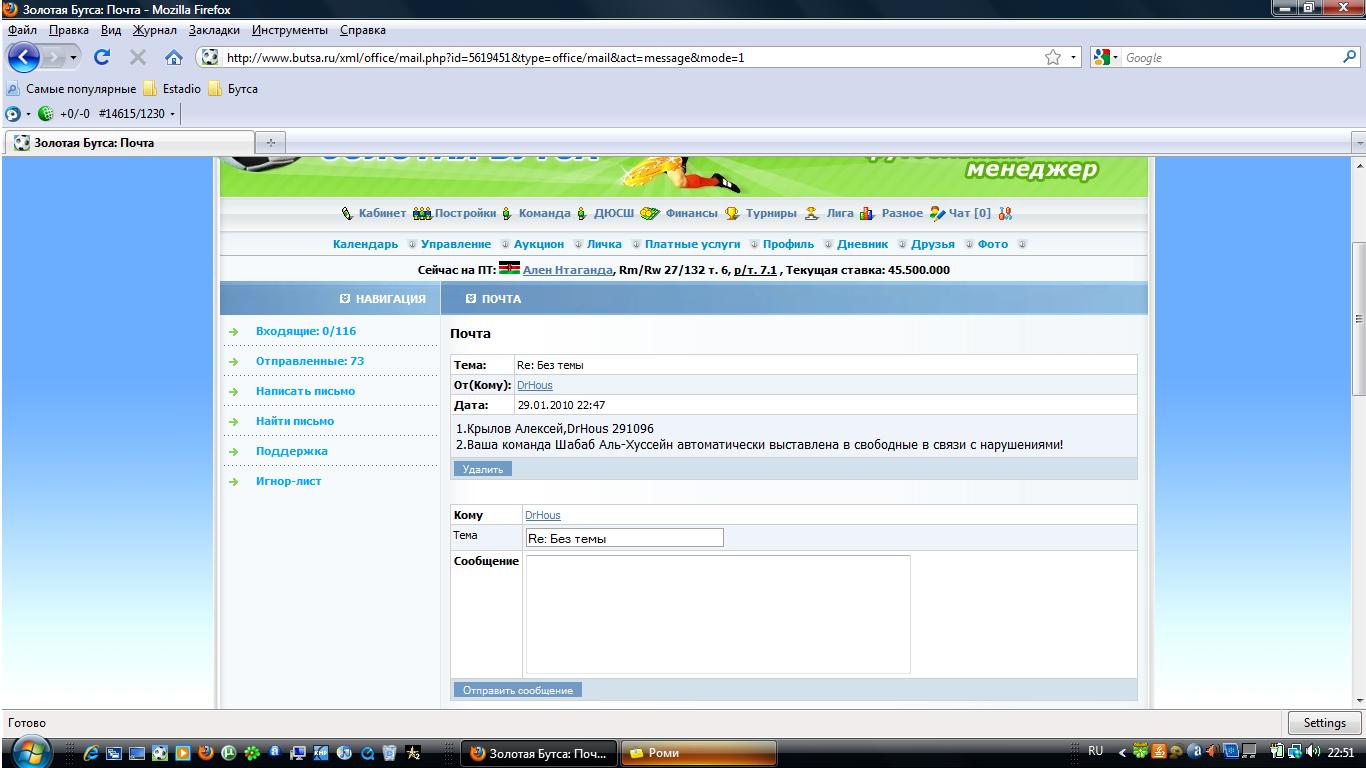This screenshot has height=768, width=1366.
Task: Open the Роми window from the taskbar
Action: coord(698,753)
